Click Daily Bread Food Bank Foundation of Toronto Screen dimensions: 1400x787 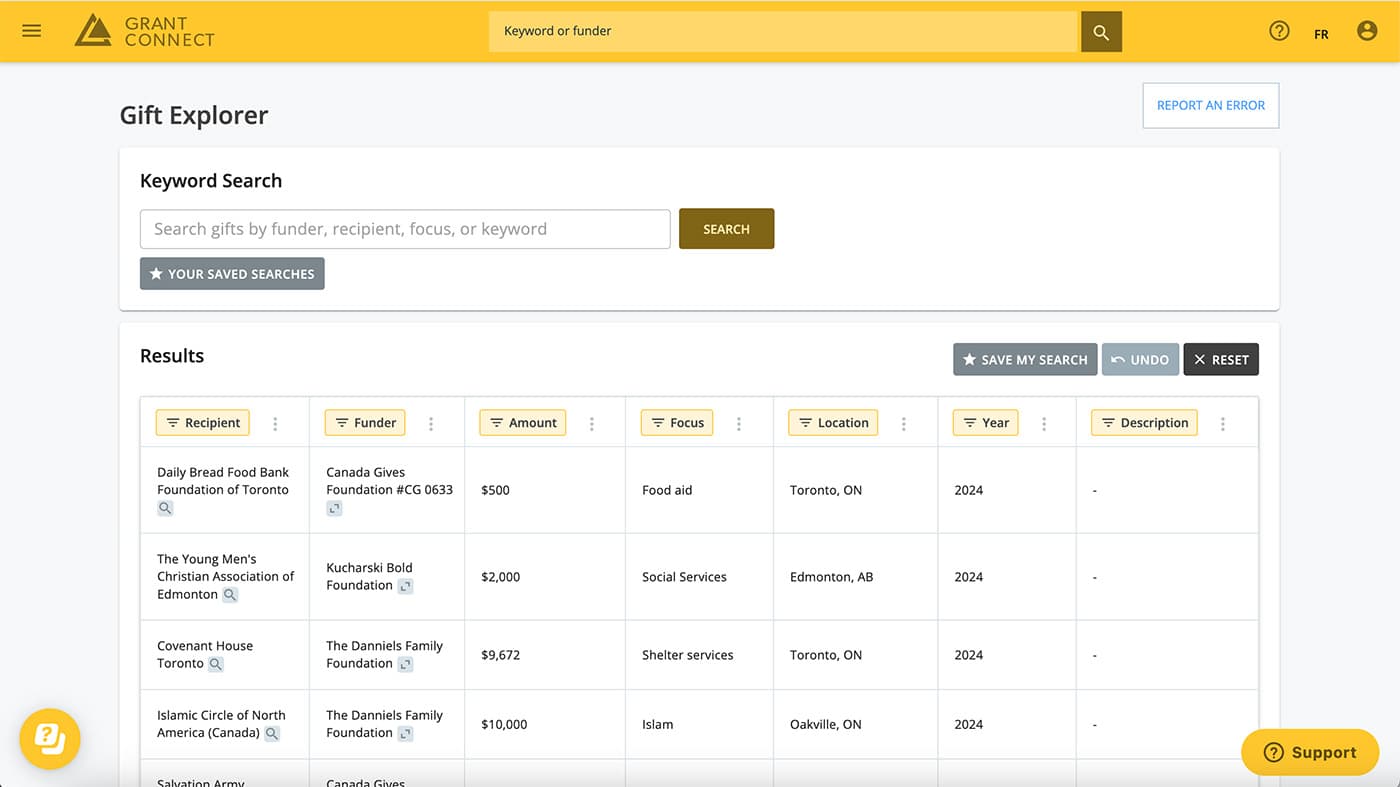click(x=223, y=481)
